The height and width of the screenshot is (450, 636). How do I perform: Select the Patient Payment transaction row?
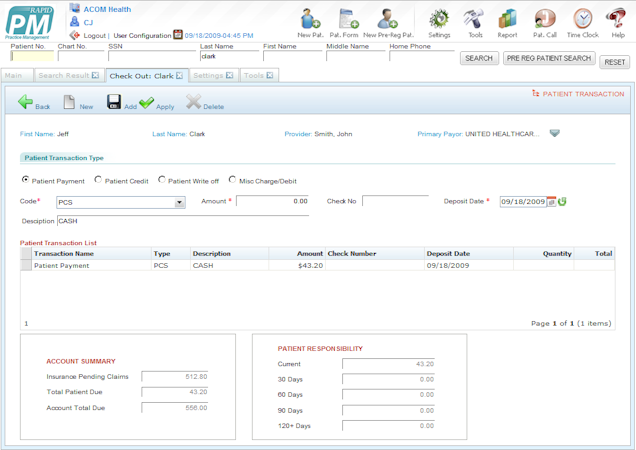[318, 265]
